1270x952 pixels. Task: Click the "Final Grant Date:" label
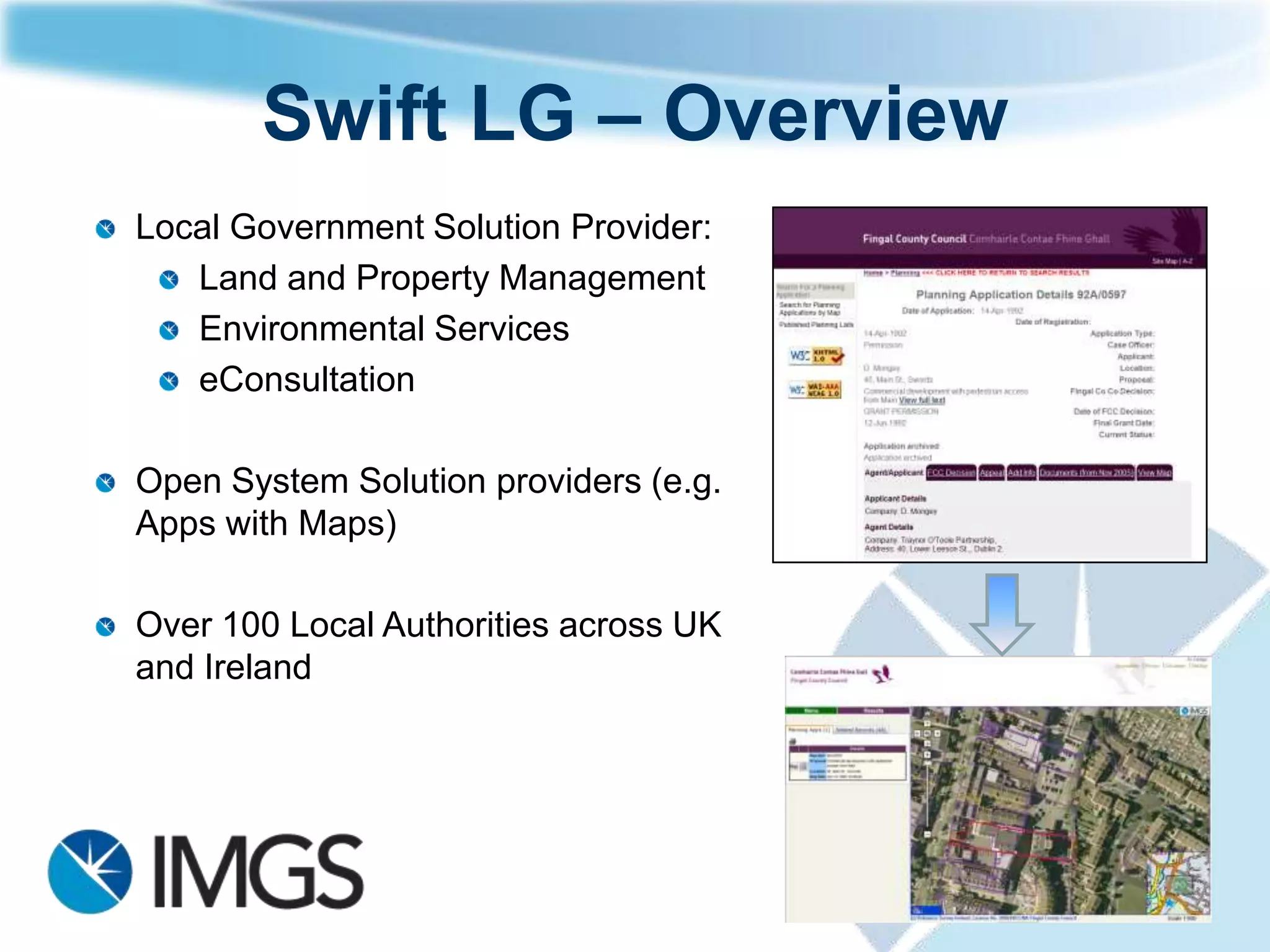1123,423
